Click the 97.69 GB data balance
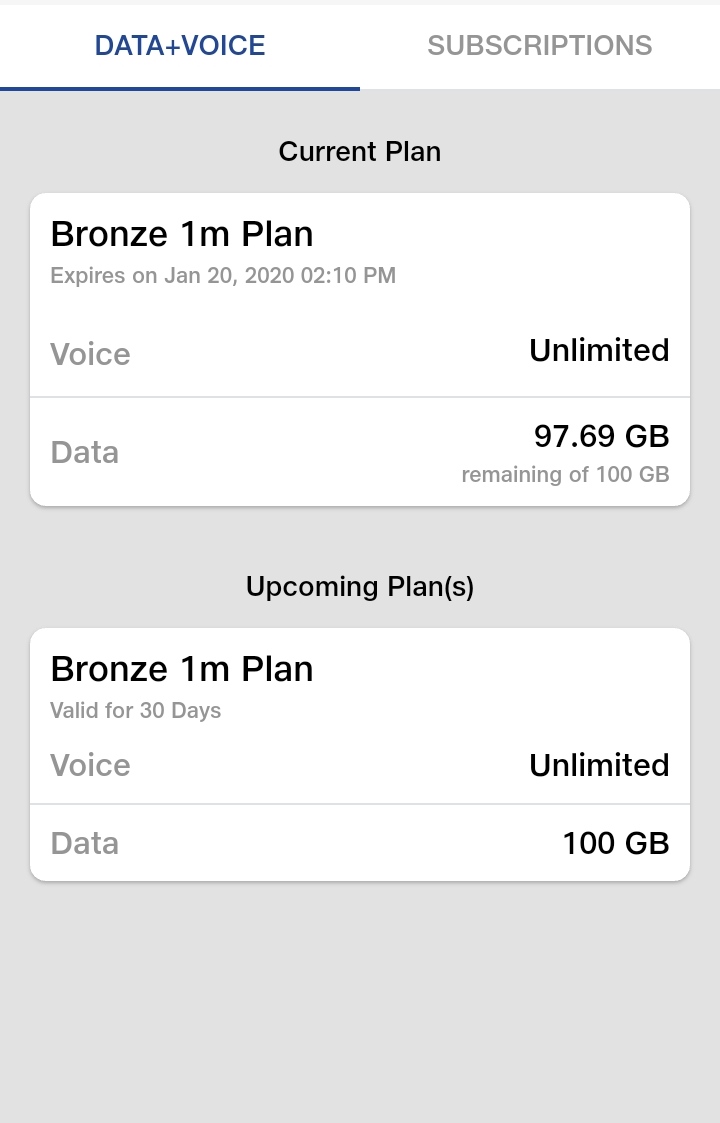The width and height of the screenshot is (720, 1123). coord(601,436)
